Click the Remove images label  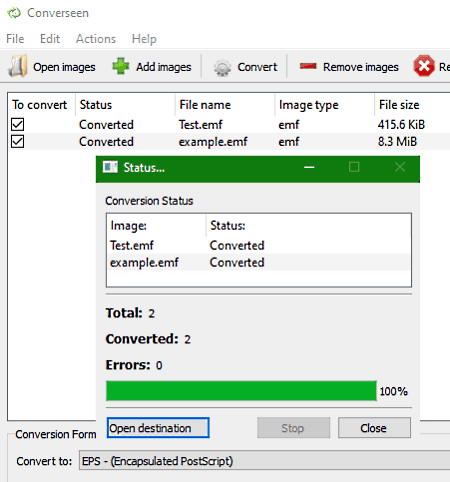pos(361,67)
